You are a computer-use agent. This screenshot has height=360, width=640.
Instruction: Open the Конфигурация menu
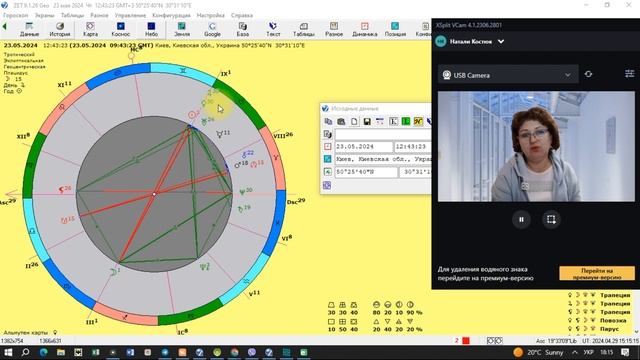point(171,15)
